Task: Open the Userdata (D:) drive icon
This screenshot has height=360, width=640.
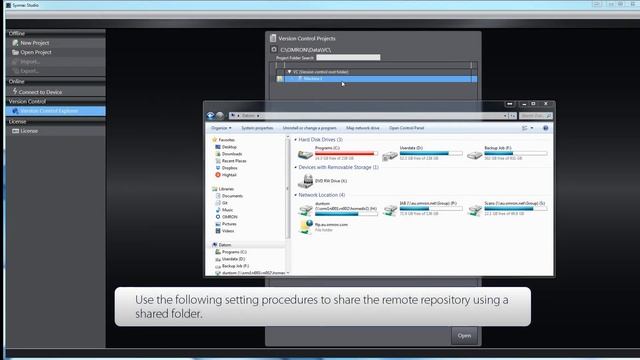Action: point(390,155)
